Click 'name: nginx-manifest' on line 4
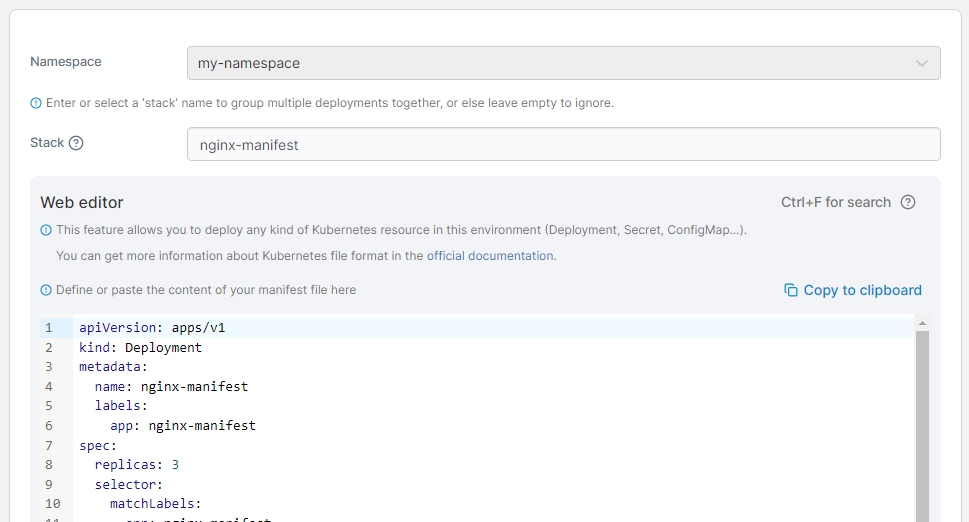Image resolution: width=969 pixels, height=522 pixels. click(171, 386)
